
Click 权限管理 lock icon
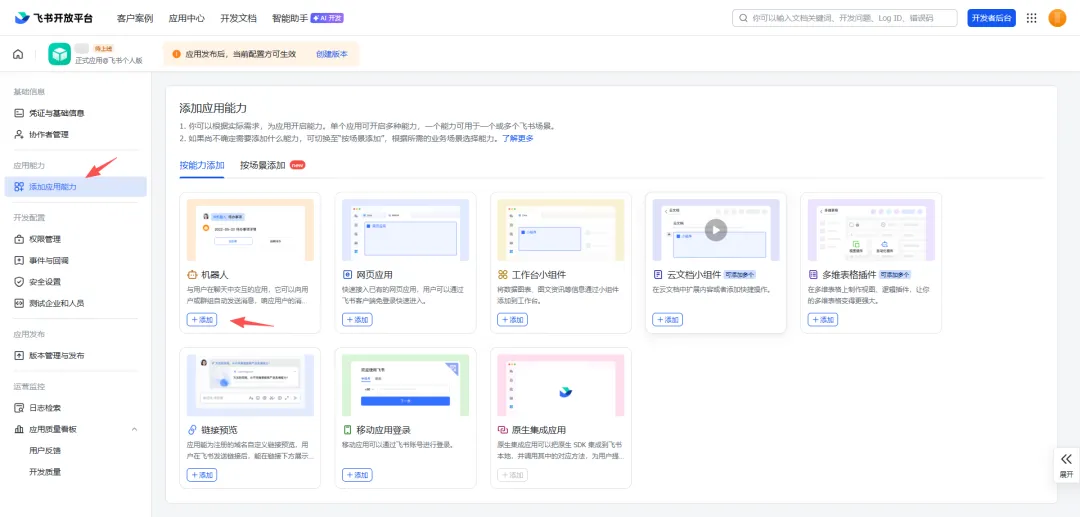pos(19,239)
